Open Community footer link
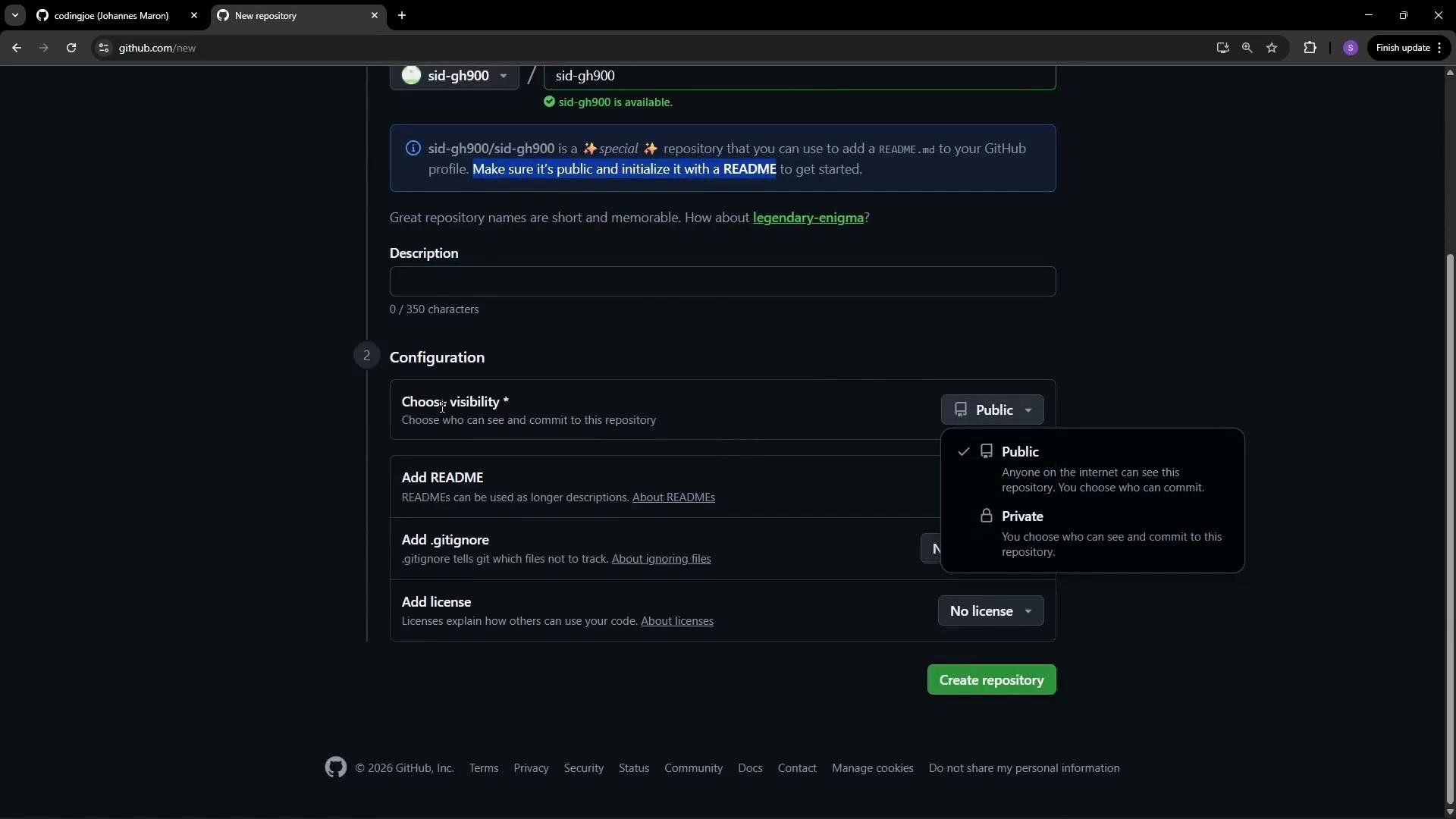Screen dimensions: 1456x819 tap(693, 768)
